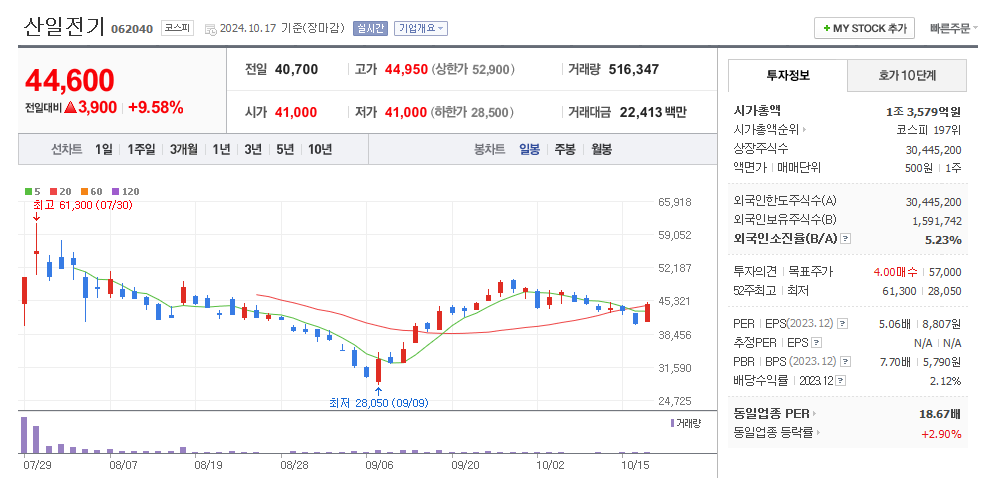Click the 거래량 value 516,347
The image size is (982, 478).
(x=634, y=70)
